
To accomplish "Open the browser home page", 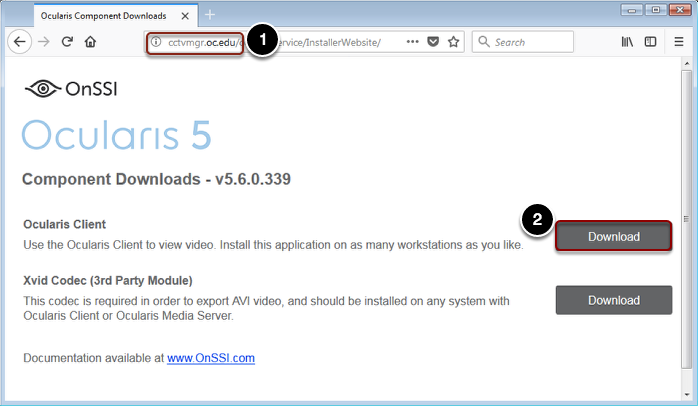I will 90,42.
